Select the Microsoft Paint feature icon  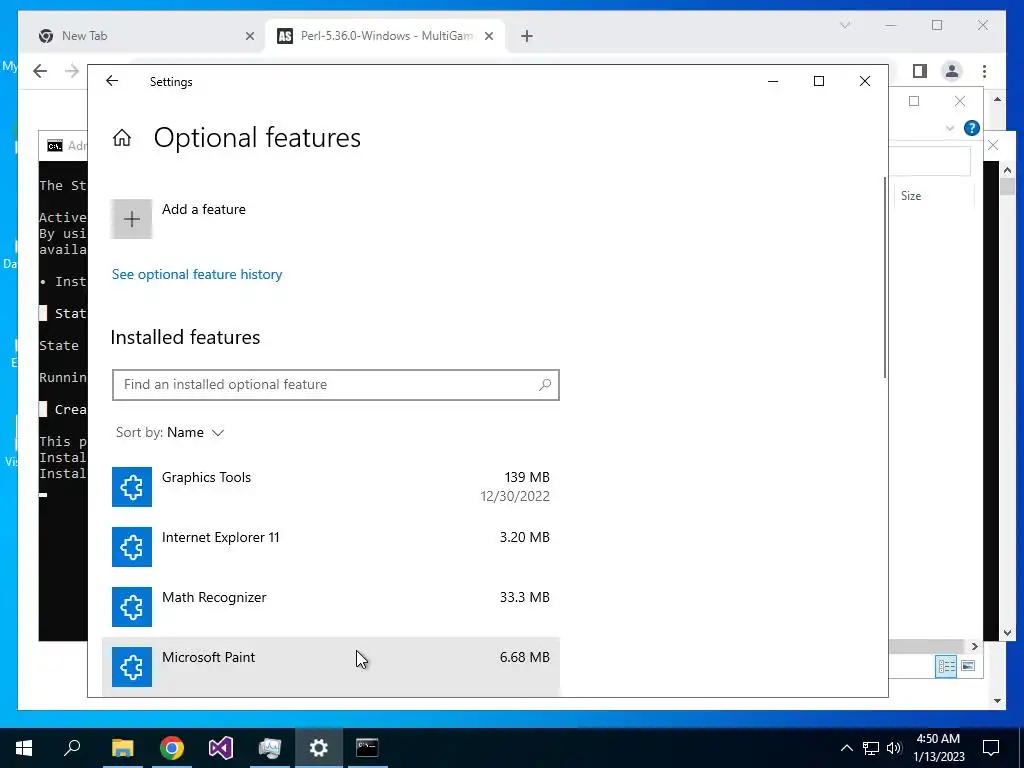[132, 667]
